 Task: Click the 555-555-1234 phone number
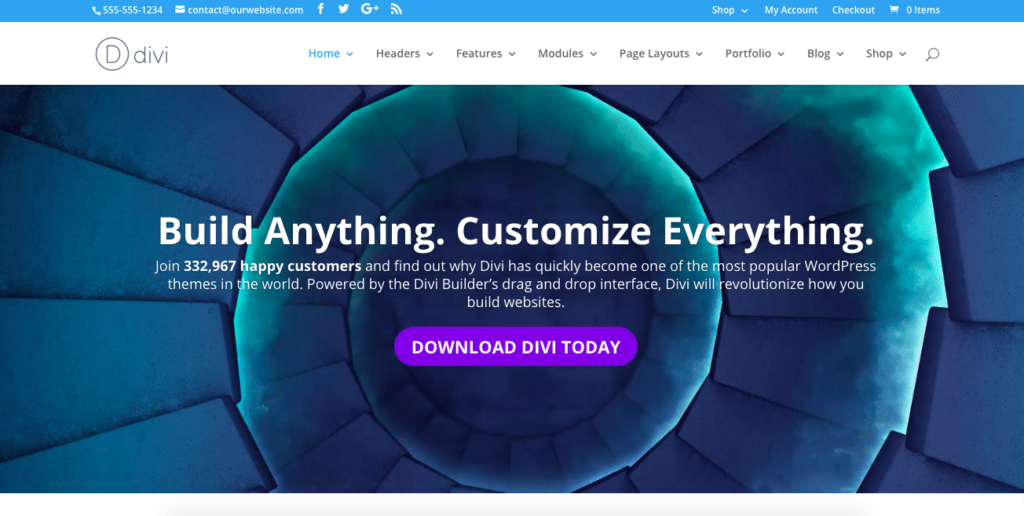coord(133,10)
